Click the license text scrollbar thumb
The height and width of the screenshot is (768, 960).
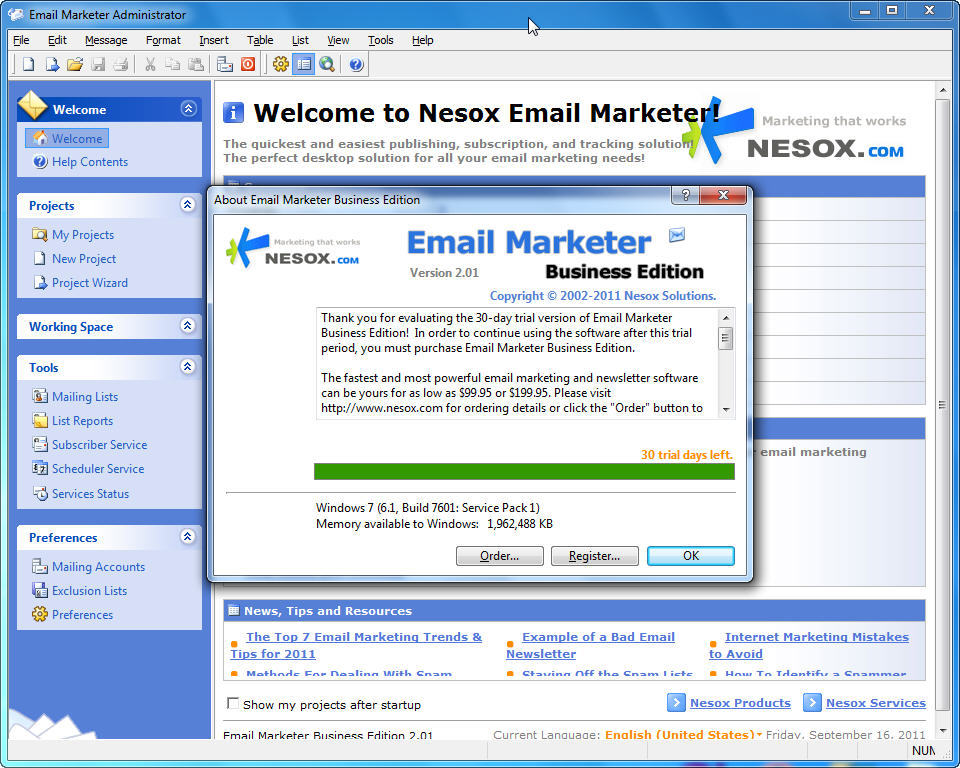[726, 337]
